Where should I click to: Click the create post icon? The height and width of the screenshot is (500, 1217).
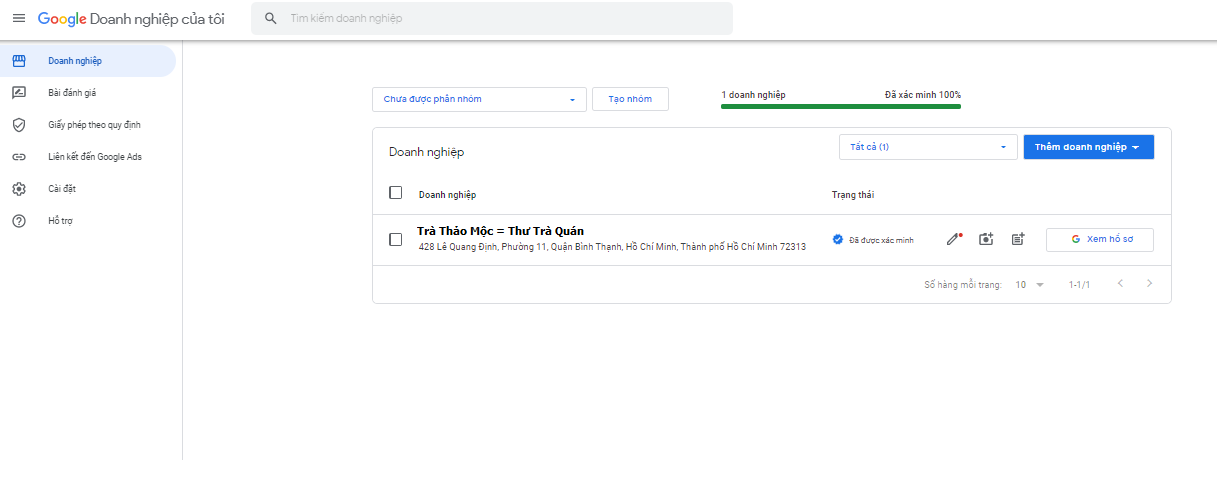[1018, 239]
